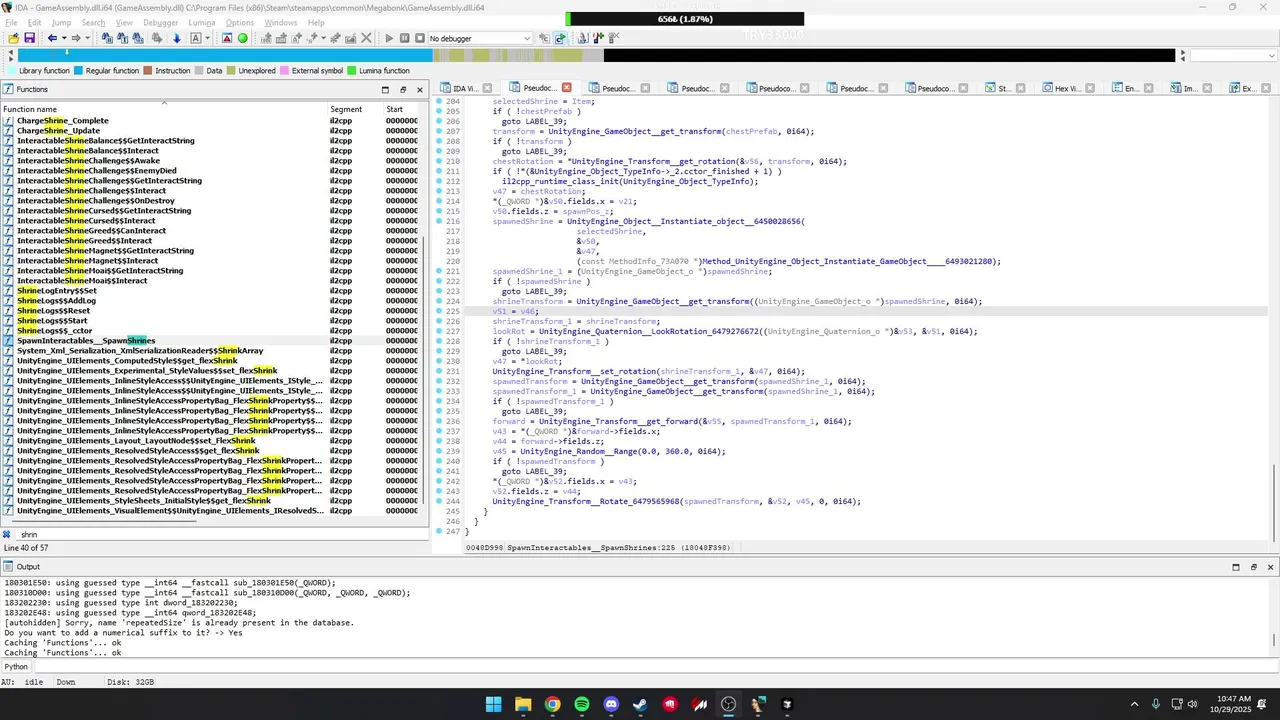Open the Debugger menu
This screenshot has height=720, width=1280.
160,22
